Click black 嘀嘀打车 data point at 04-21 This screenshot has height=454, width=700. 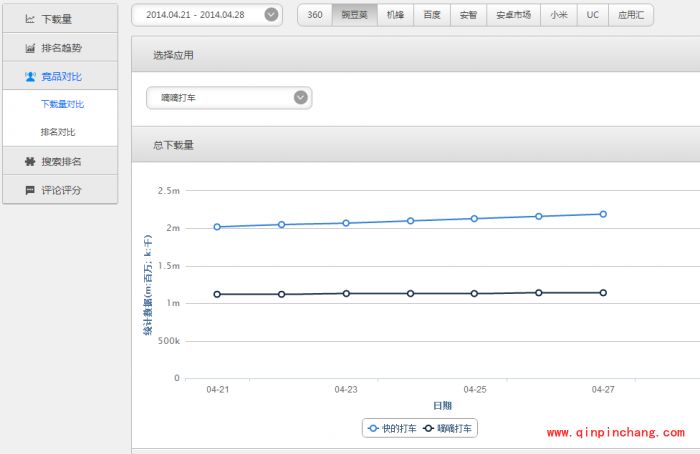(x=217, y=294)
